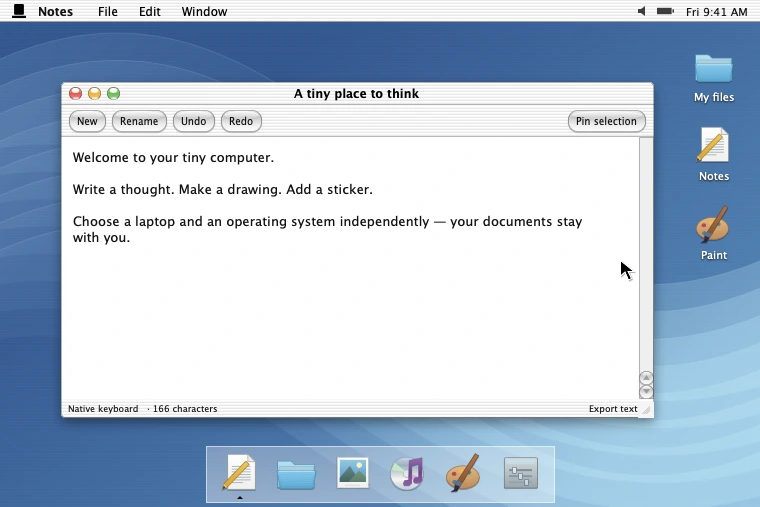Screen dimensions: 760x507
Task: Click the Native keyboard status label
Action: tap(103, 409)
